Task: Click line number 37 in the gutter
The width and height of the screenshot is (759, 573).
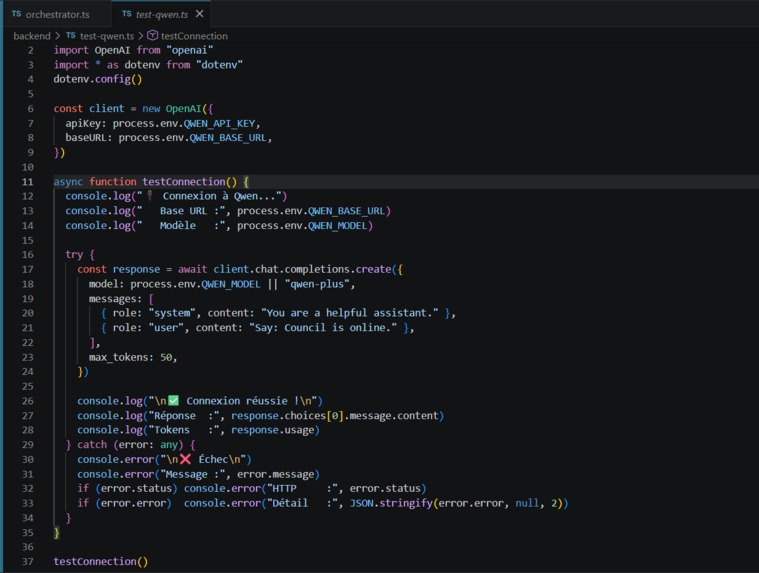Action: coord(28,561)
